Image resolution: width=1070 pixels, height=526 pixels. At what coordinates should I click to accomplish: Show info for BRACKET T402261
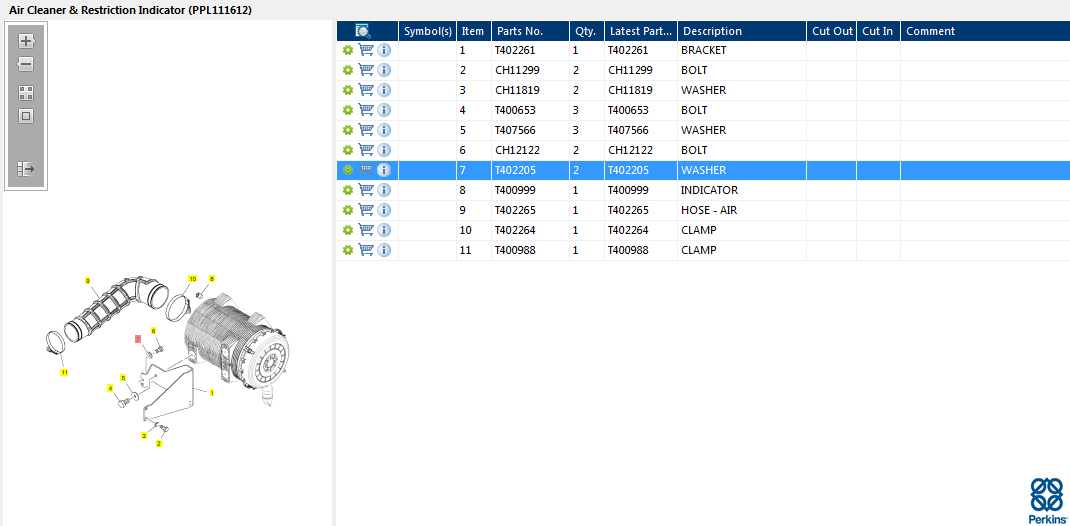(384, 50)
